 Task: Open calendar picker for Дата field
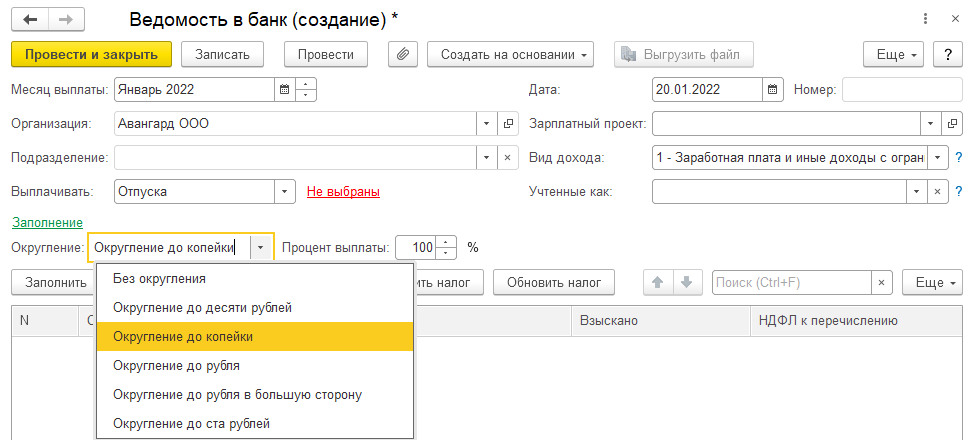point(772,90)
